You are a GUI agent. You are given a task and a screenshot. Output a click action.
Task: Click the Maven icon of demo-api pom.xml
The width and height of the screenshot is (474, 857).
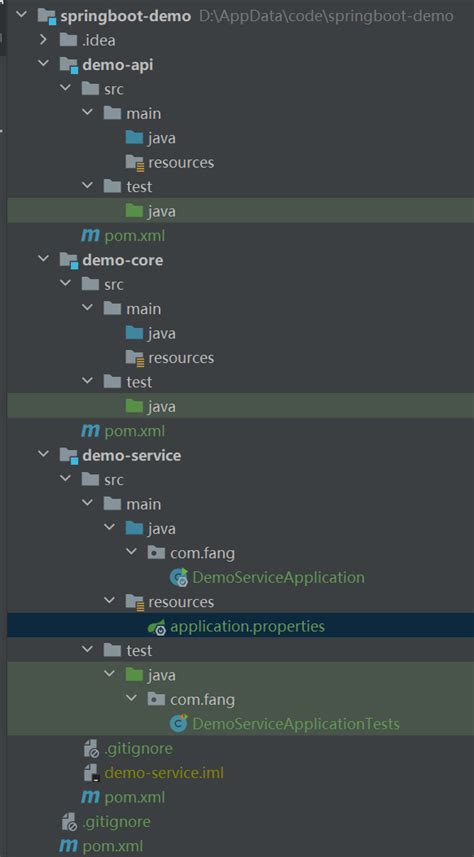[x=90, y=236]
